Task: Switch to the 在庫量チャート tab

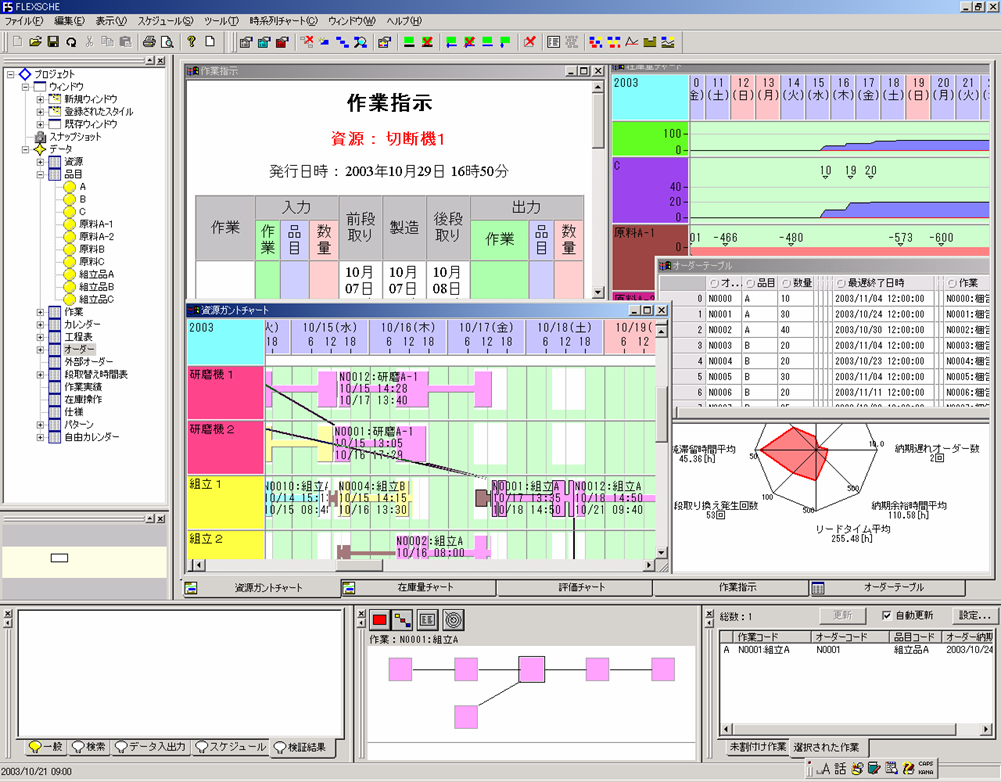Action: pos(418,588)
